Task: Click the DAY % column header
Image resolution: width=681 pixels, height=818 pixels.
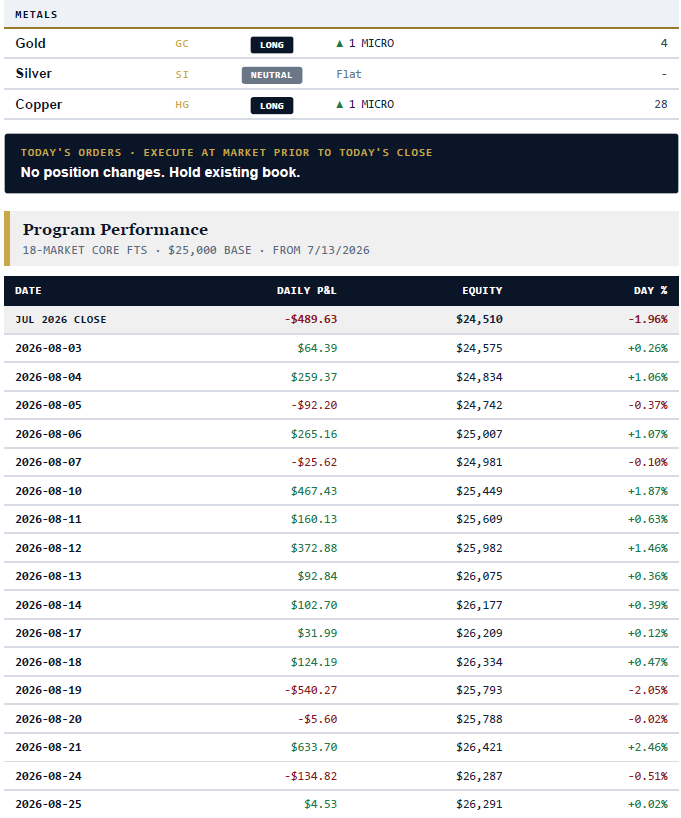Action: (x=650, y=291)
